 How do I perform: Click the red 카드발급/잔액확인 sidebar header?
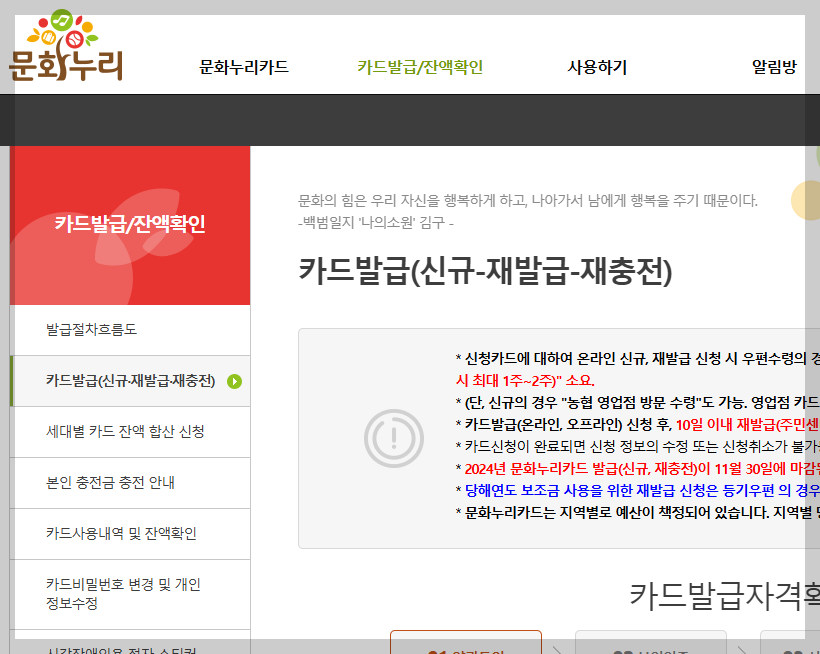(130, 225)
